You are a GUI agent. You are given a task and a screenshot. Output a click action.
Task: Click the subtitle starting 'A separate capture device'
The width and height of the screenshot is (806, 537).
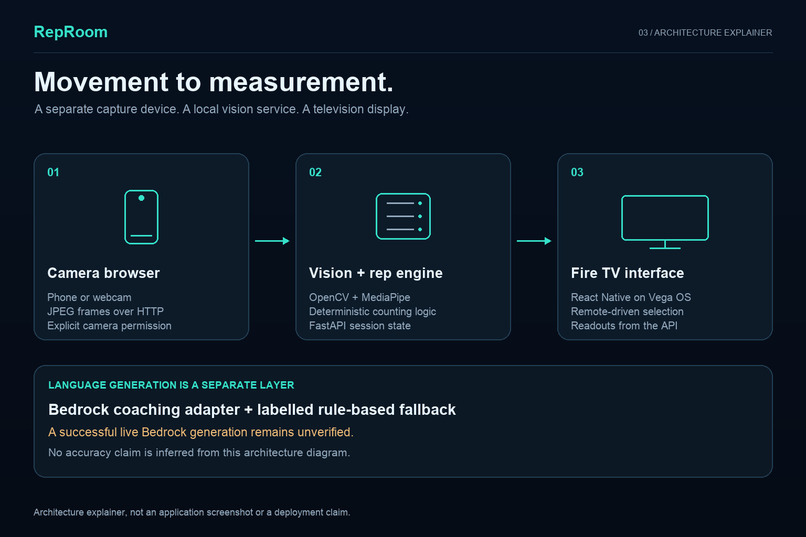point(221,109)
